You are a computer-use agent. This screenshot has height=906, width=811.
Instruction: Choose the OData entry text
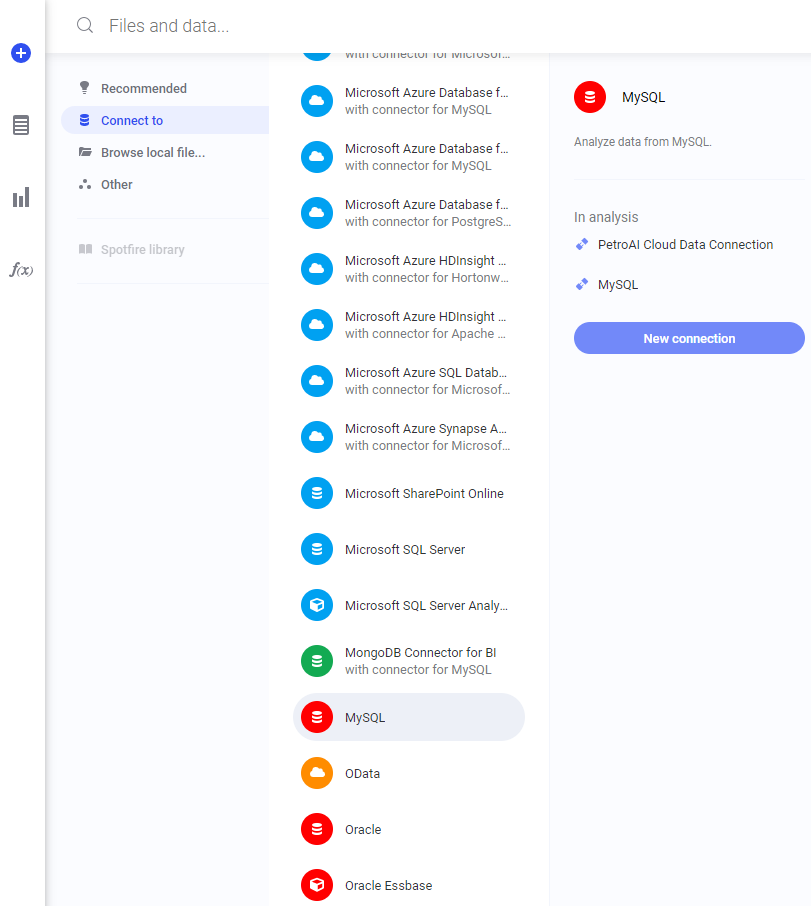click(x=362, y=774)
